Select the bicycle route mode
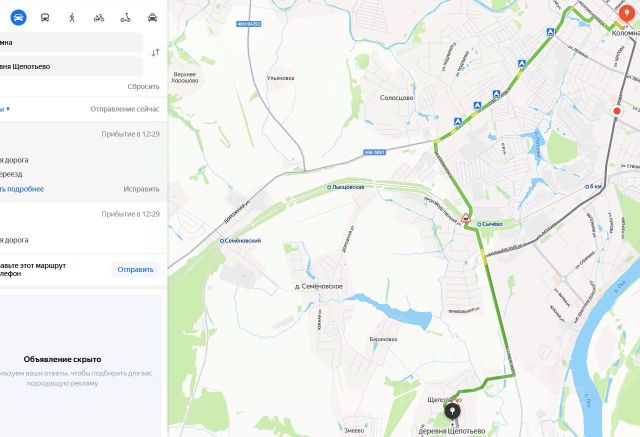 99,18
